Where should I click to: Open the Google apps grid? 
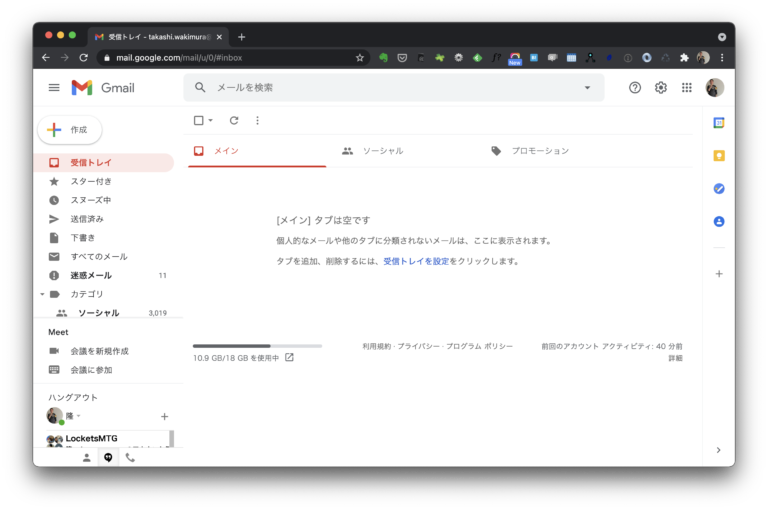click(x=686, y=88)
